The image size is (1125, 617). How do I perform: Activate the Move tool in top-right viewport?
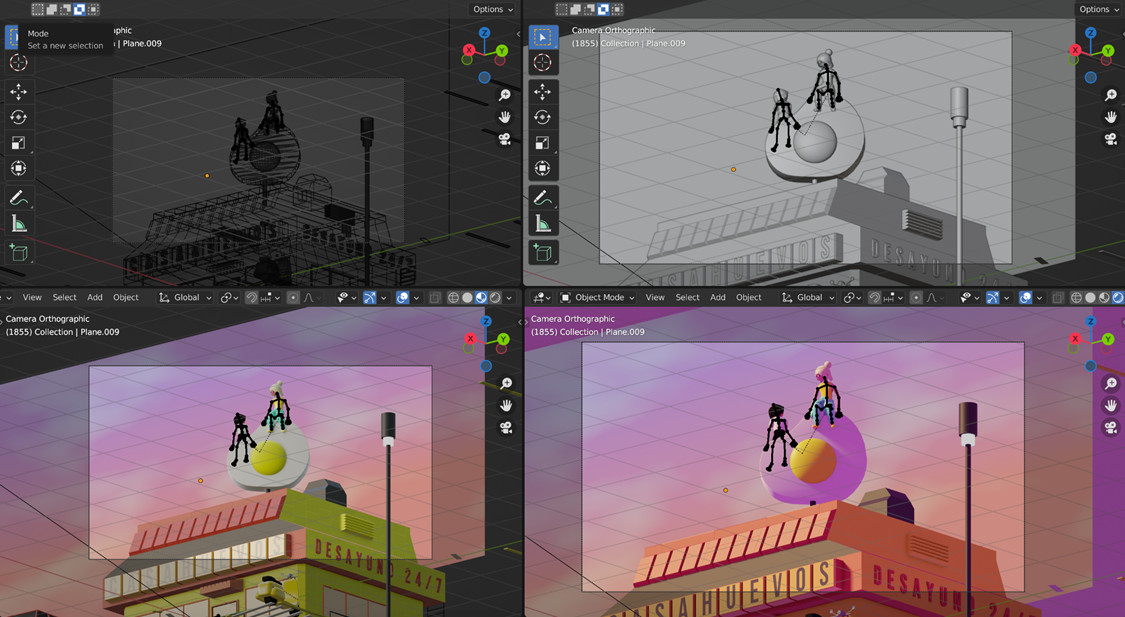(x=542, y=92)
